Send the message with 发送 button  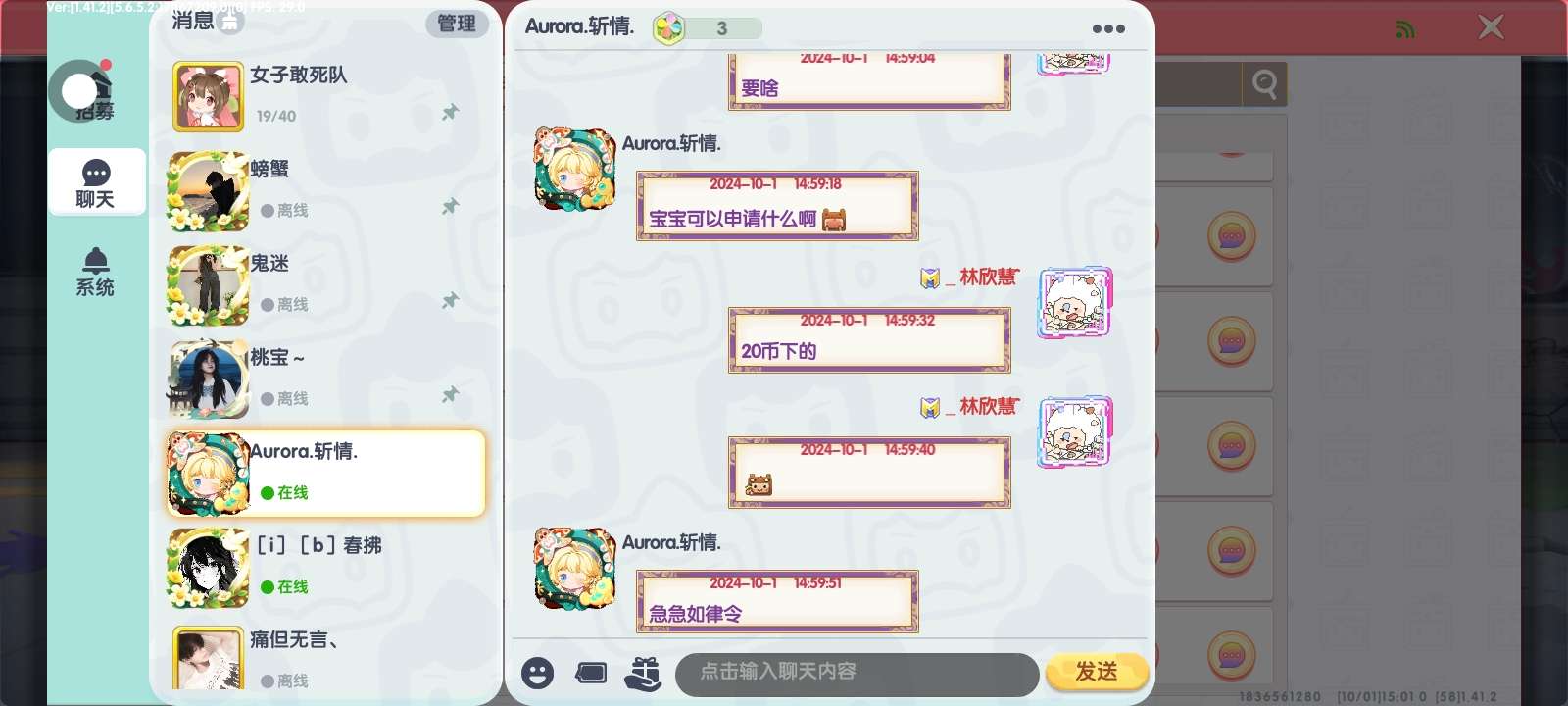1097,672
